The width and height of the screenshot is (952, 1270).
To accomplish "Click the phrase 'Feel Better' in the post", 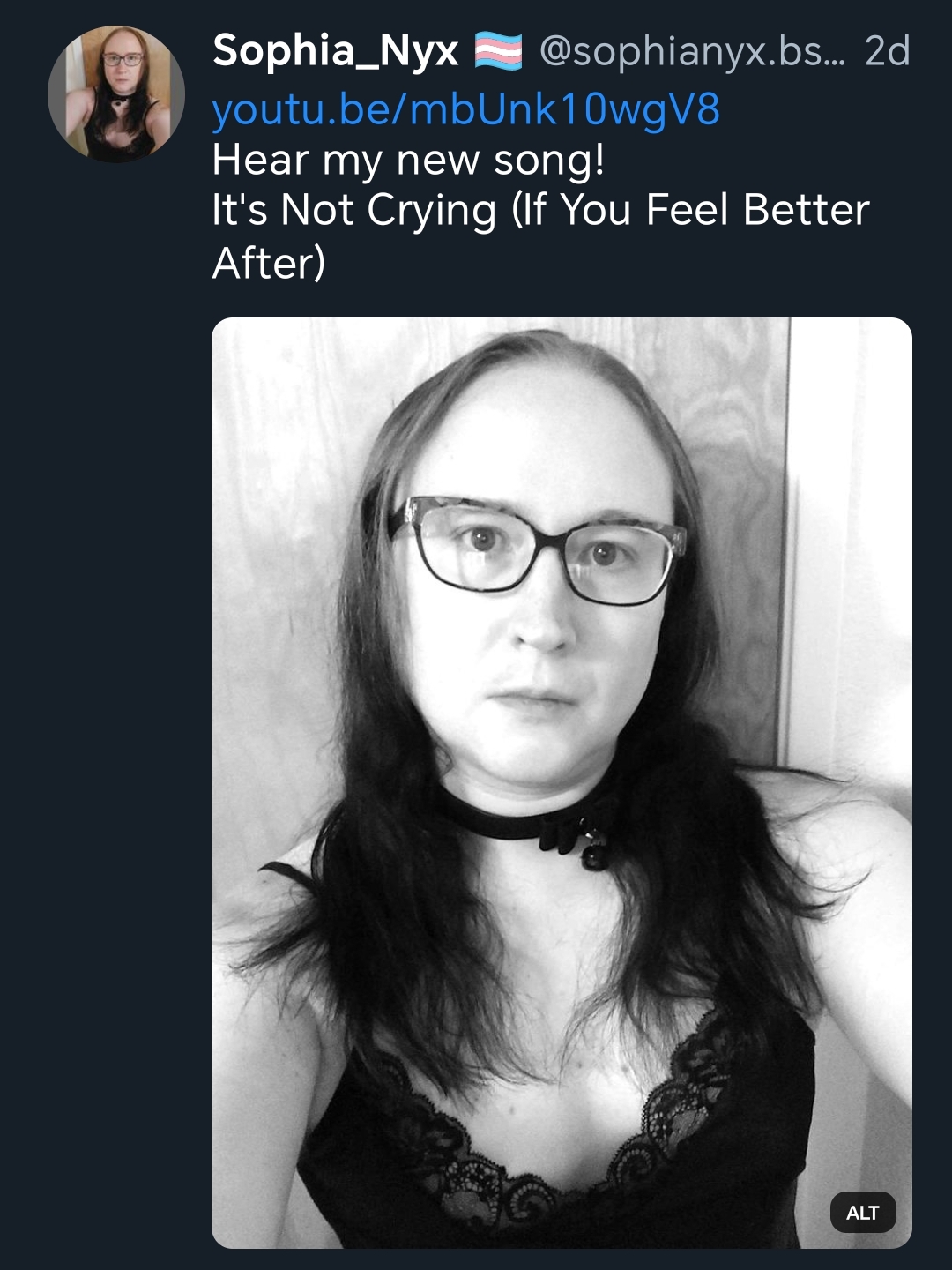I will tap(758, 211).
